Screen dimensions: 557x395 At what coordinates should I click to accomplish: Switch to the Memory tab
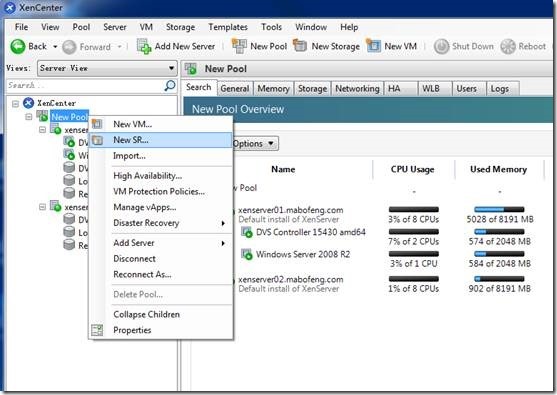coord(273,88)
